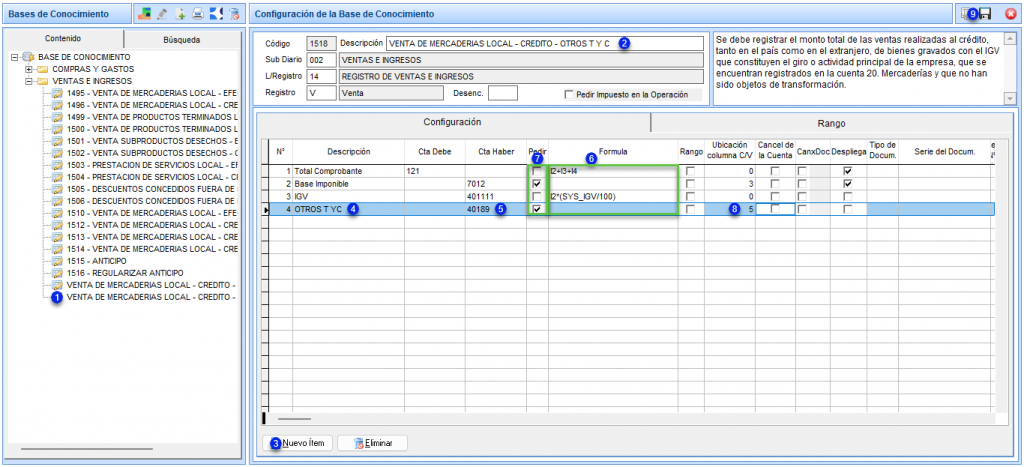The height and width of the screenshot is (467, 1024).
Task: Click formula cell I2*(SYS_IGV/100)
Action: (x=613, y=197)
